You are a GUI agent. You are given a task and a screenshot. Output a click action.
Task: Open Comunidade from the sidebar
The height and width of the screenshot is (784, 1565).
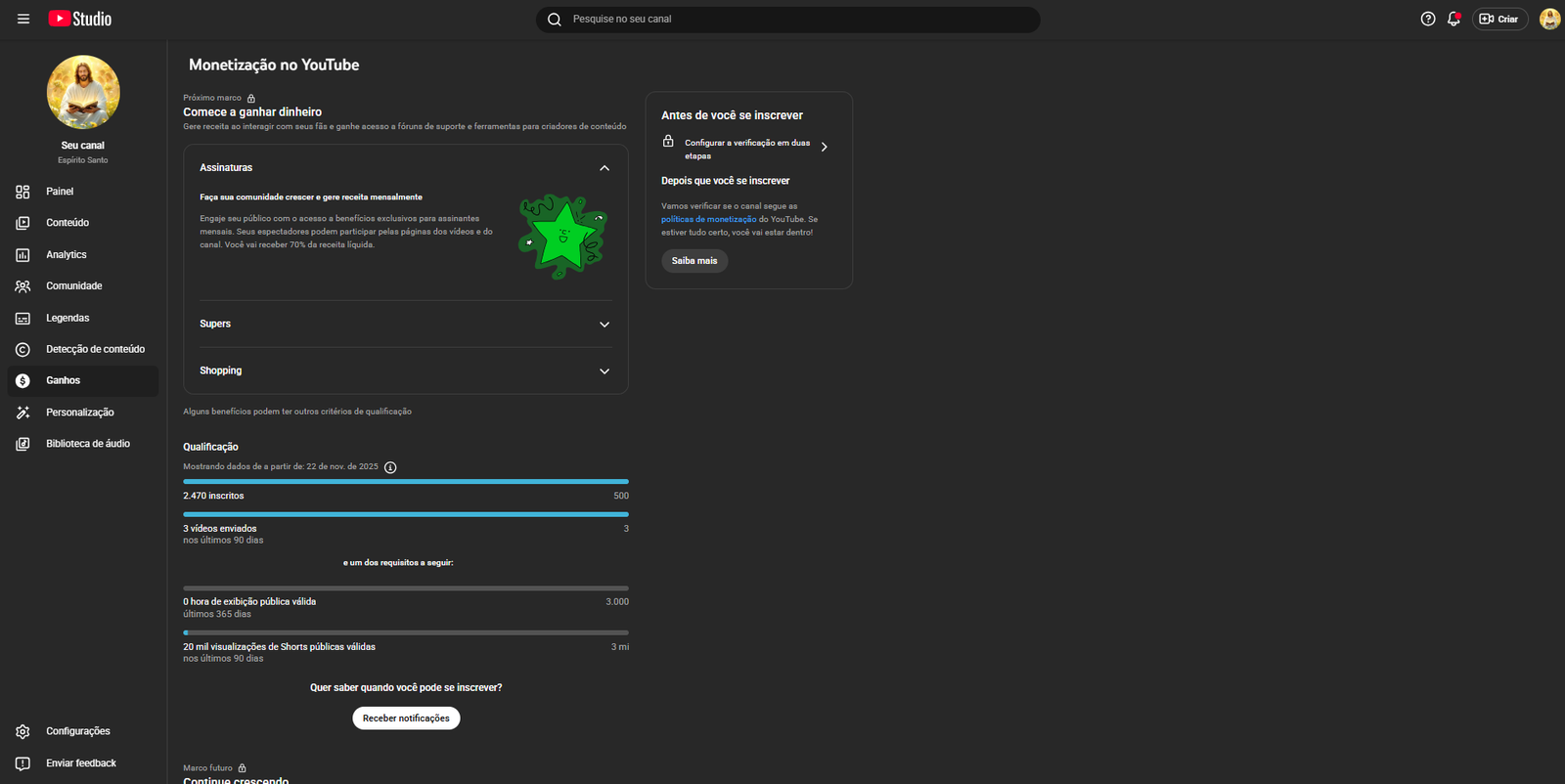tap(73, 286)
